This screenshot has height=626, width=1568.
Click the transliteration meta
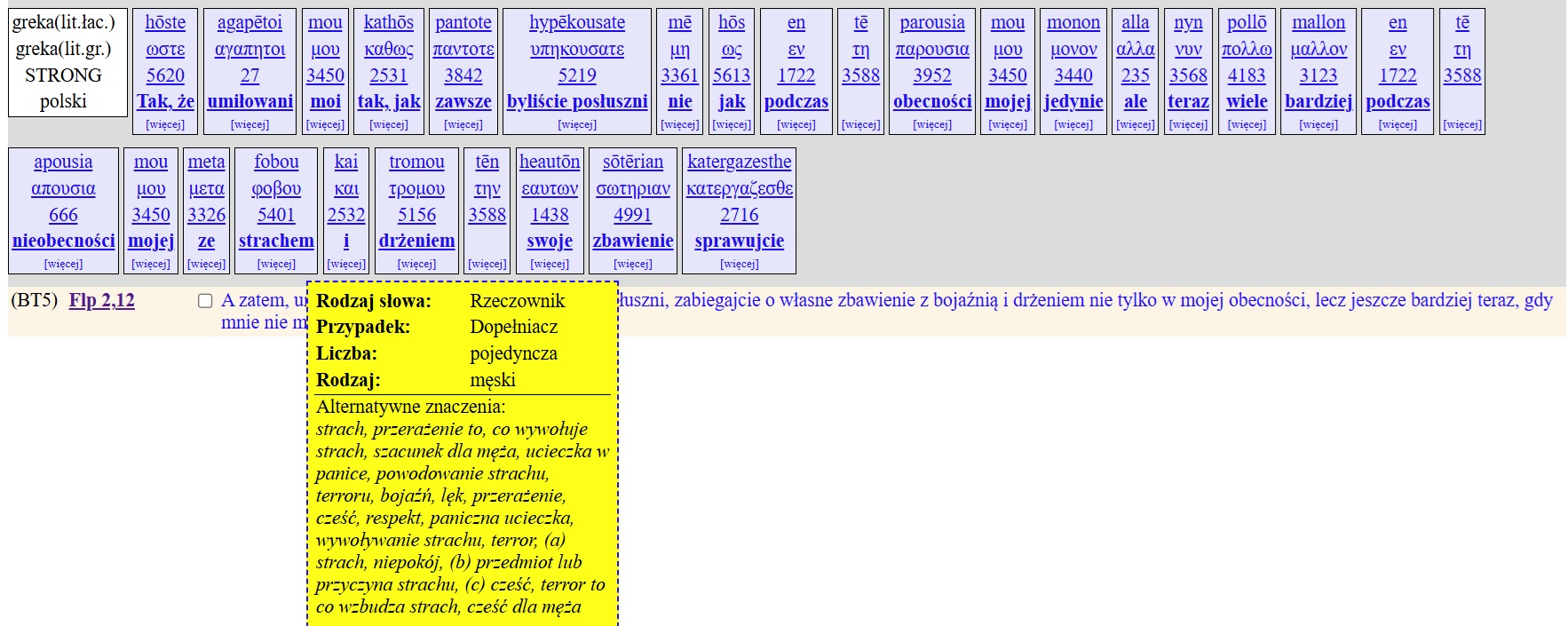206,162
